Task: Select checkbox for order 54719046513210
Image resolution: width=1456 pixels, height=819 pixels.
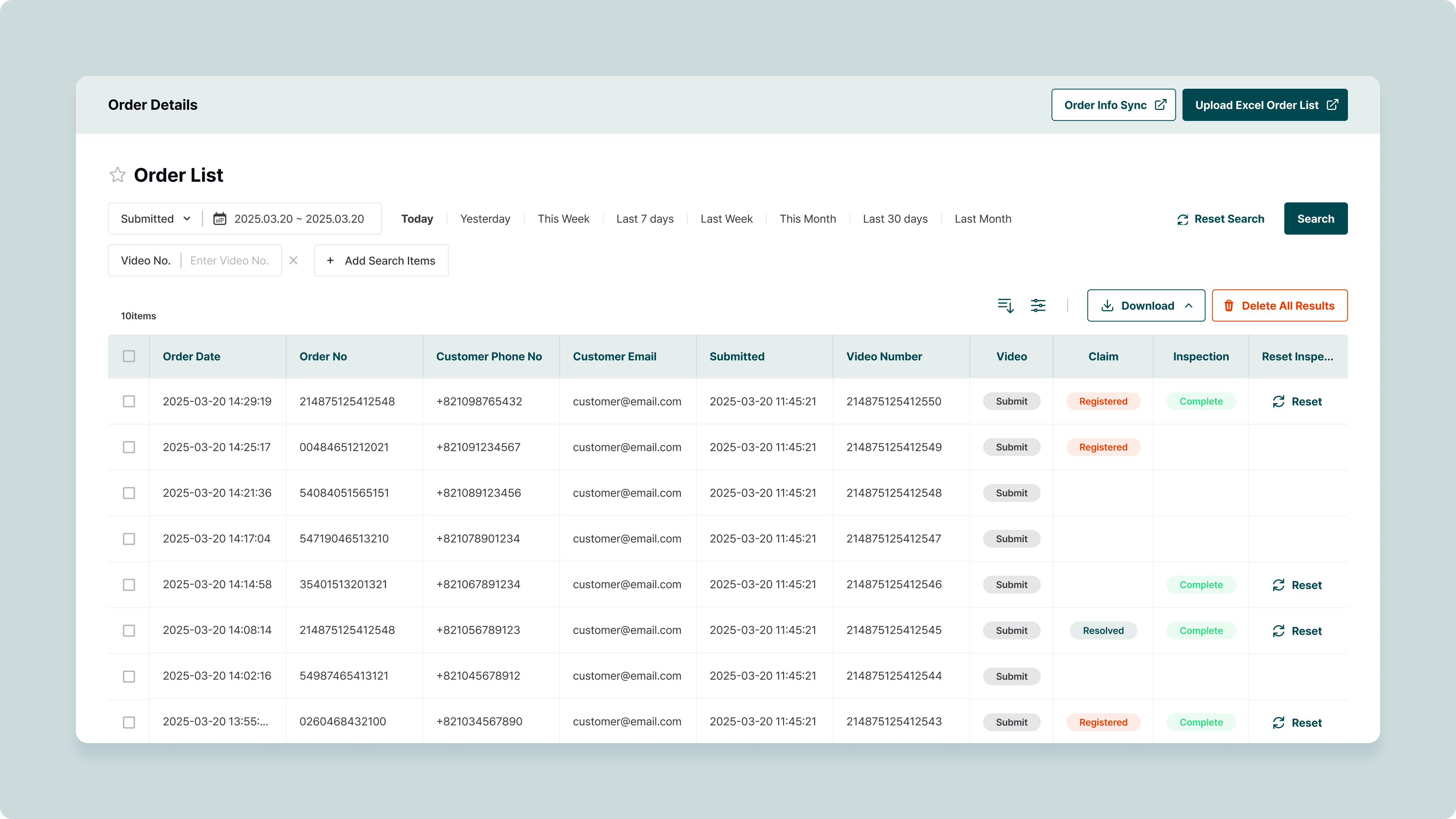Action: [129, 539]
